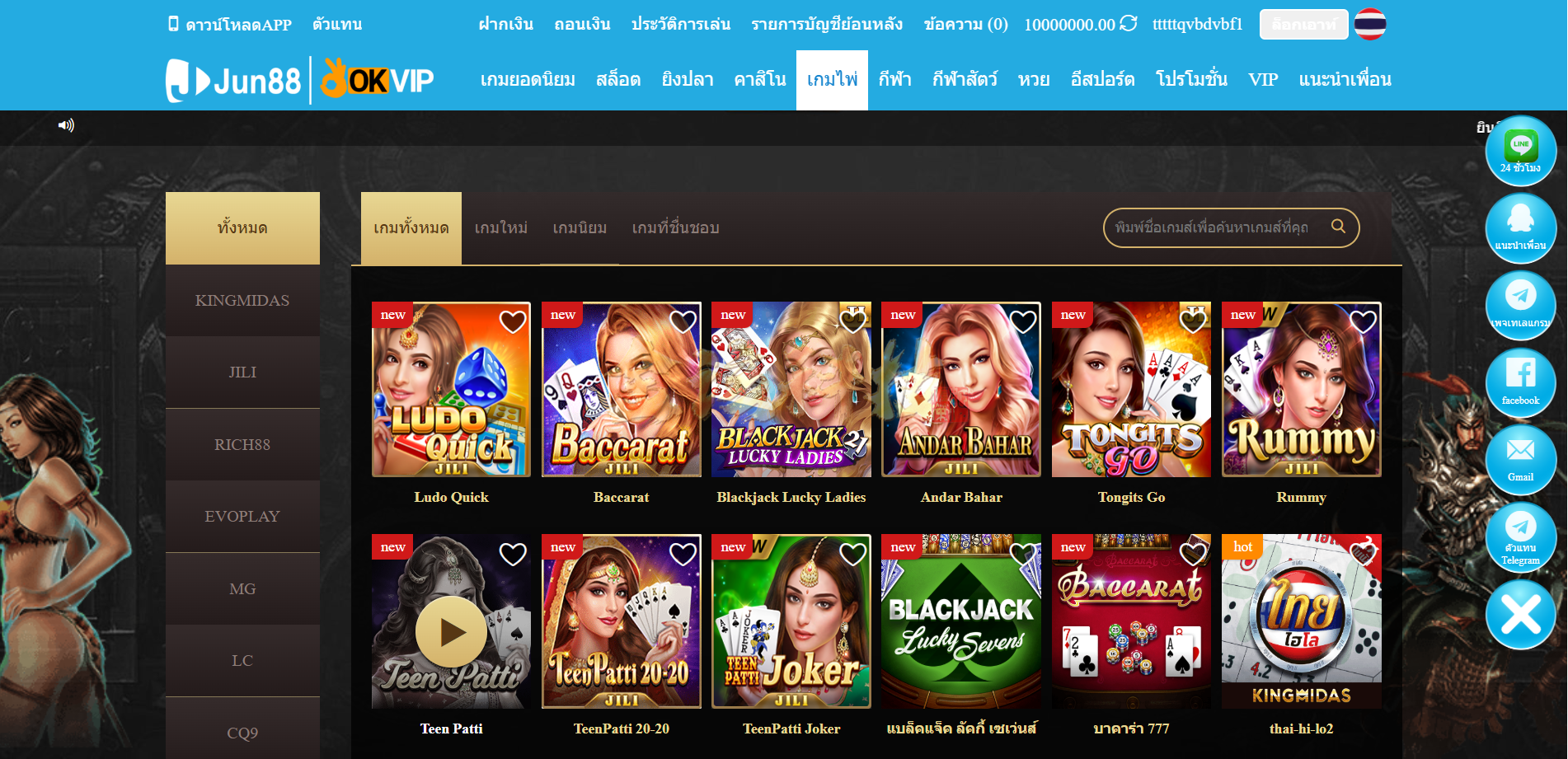Open the Gmail contact icon

(x=1520, y=460)
